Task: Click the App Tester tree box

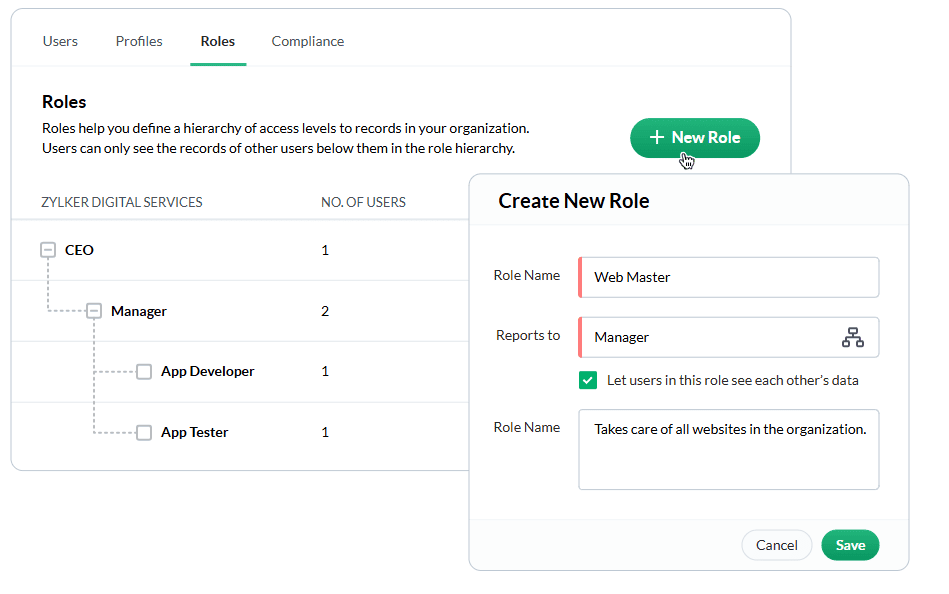Action: pyautogui.click(x=143, y=432)
